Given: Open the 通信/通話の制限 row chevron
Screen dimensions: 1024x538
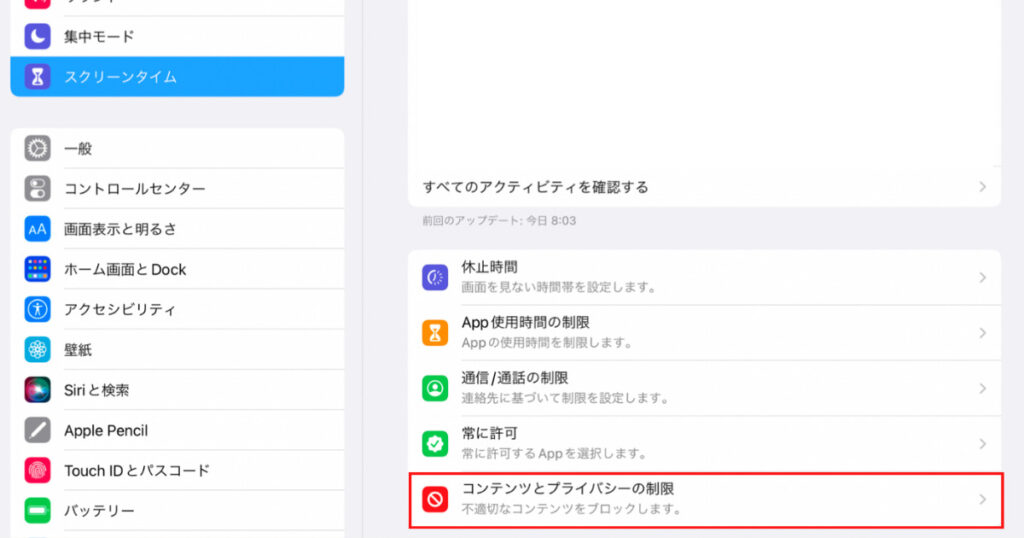Looking at the screenshot, I should [982, 388].
